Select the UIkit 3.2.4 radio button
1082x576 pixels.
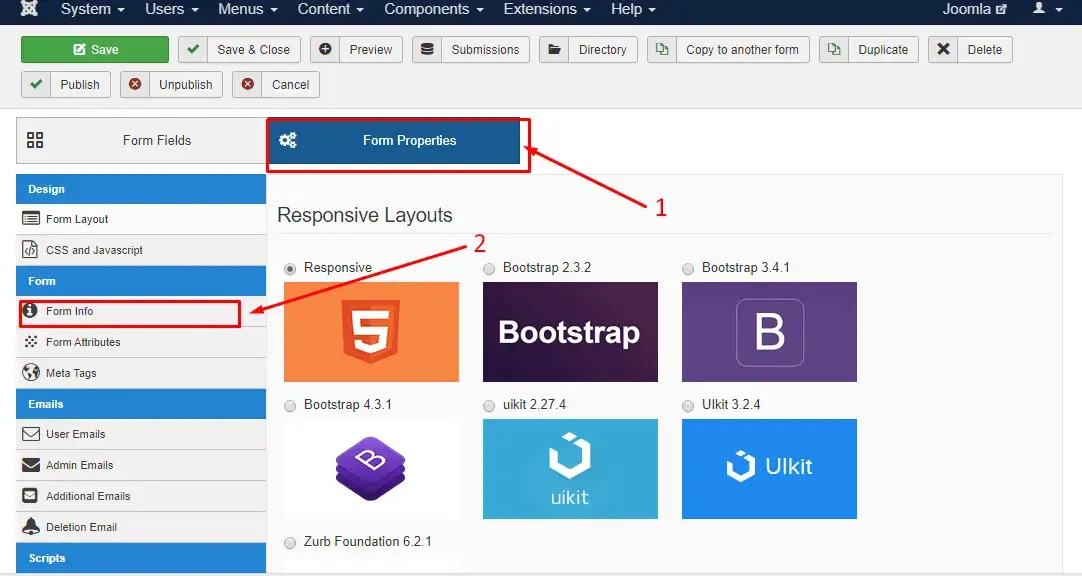coord(687,406)
